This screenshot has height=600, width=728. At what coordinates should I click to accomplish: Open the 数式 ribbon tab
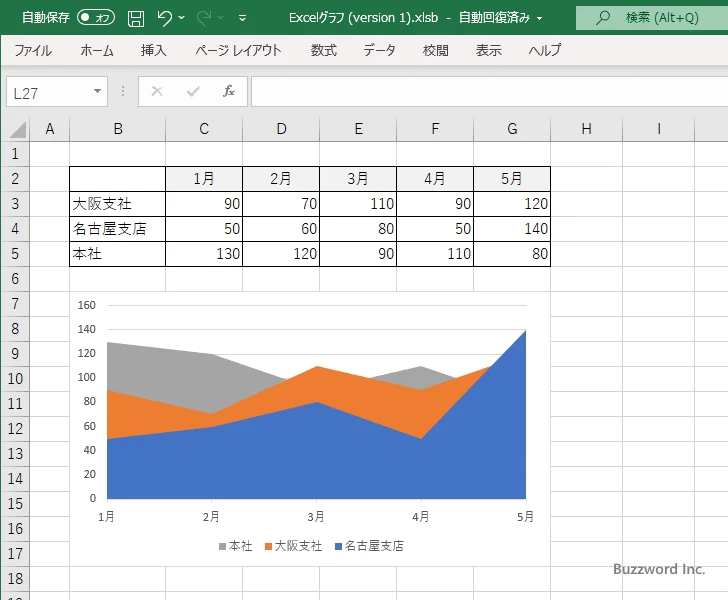pos(324,50)
